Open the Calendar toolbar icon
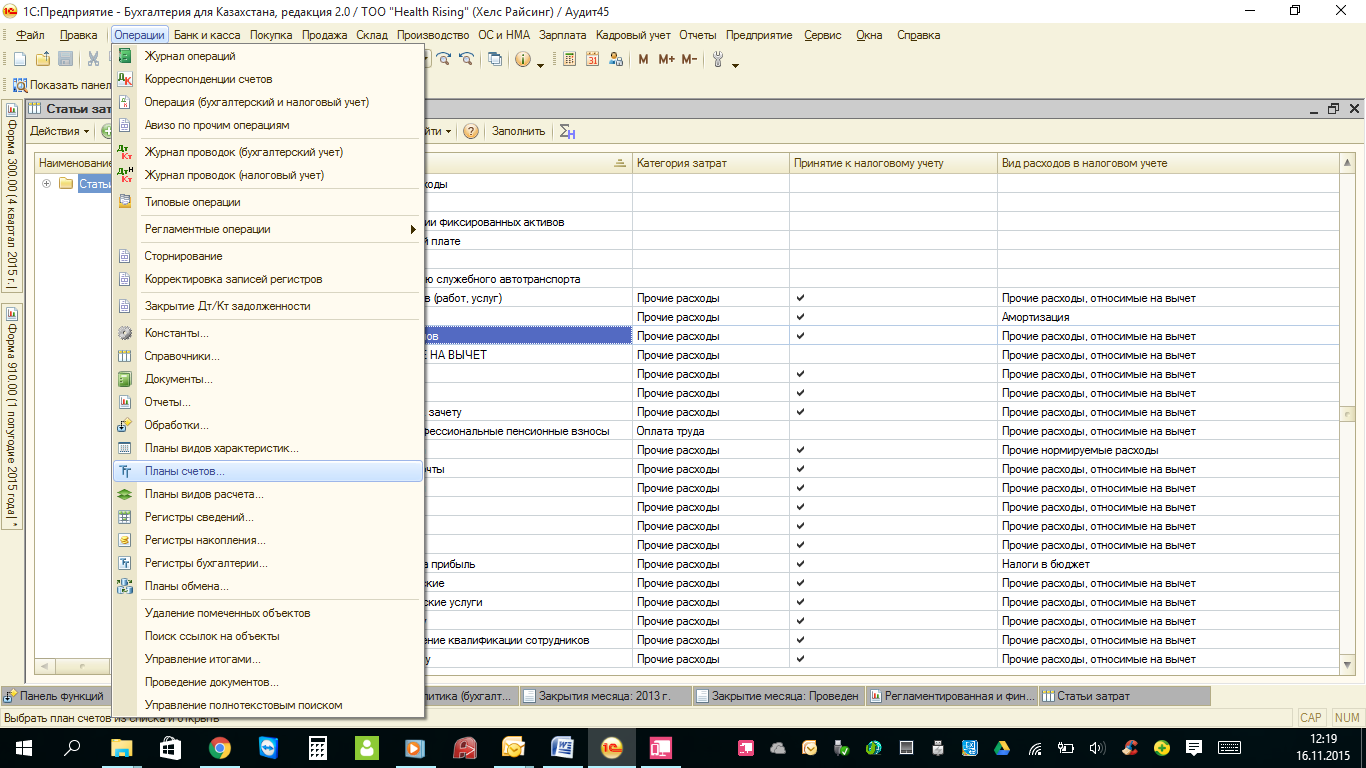Viewport: 1366px width, 768px height. pyautogui.click(x=592, y=59)
